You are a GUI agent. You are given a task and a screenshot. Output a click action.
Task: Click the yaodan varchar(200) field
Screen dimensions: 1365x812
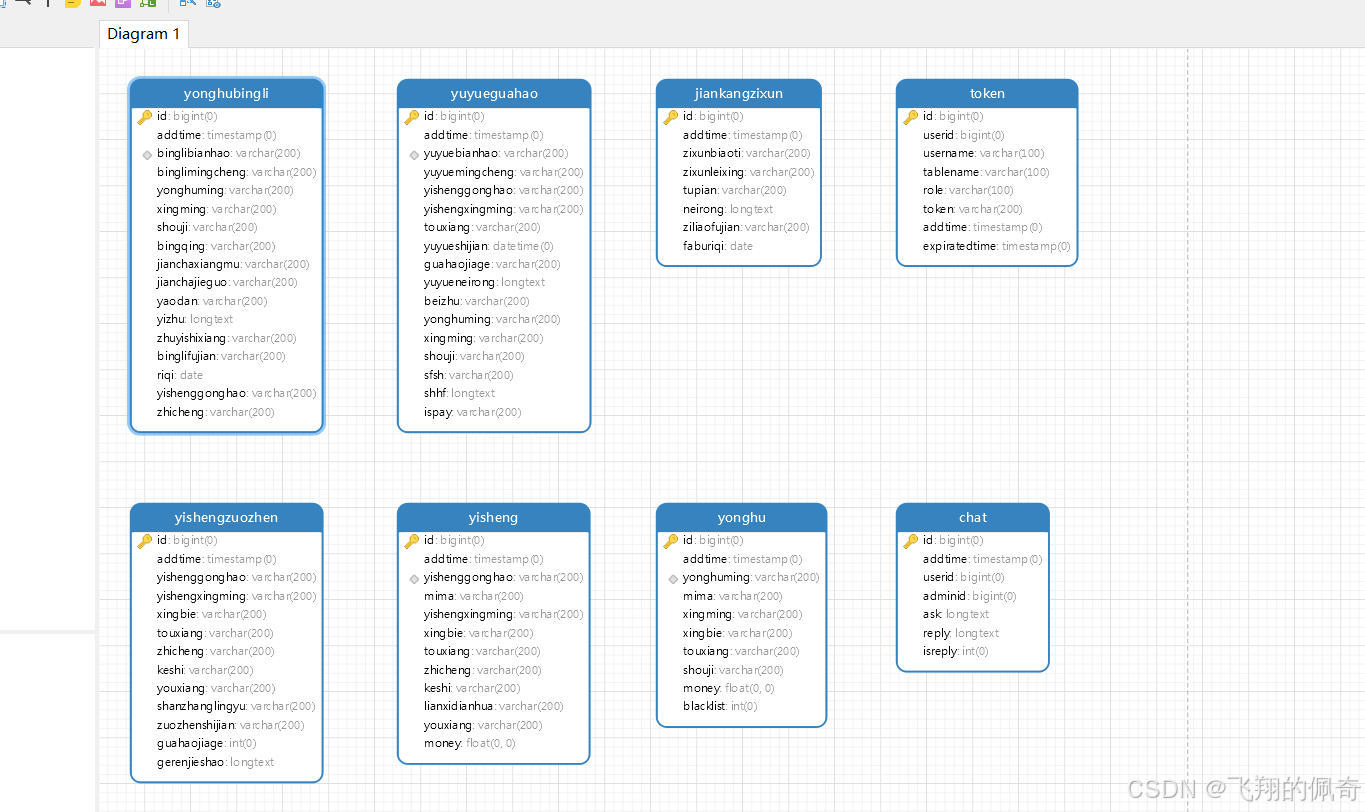[212, 301]
